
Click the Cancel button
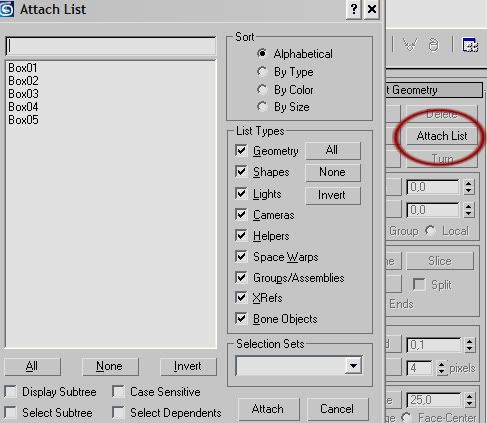click(337, 409)
